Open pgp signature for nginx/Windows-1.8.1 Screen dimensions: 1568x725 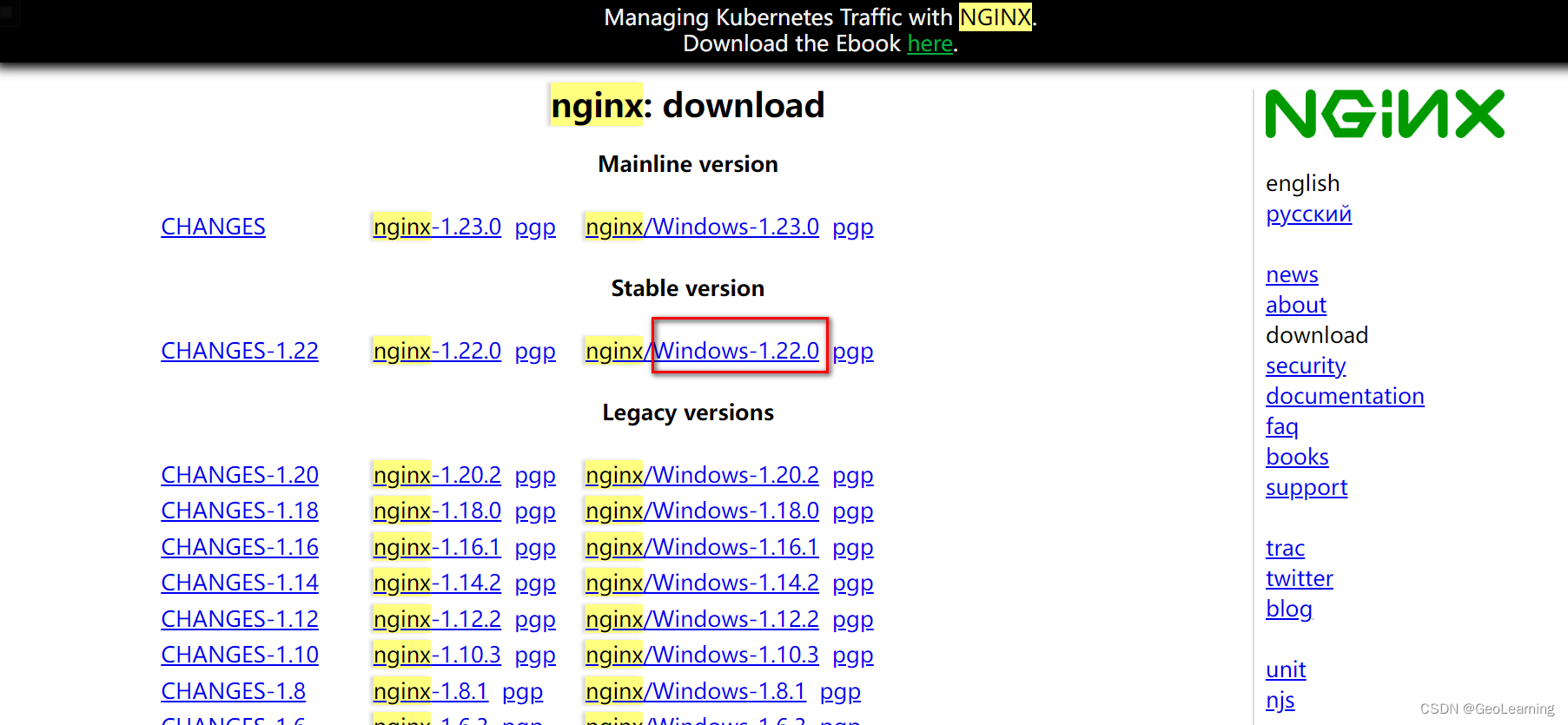tap(841, 692)
